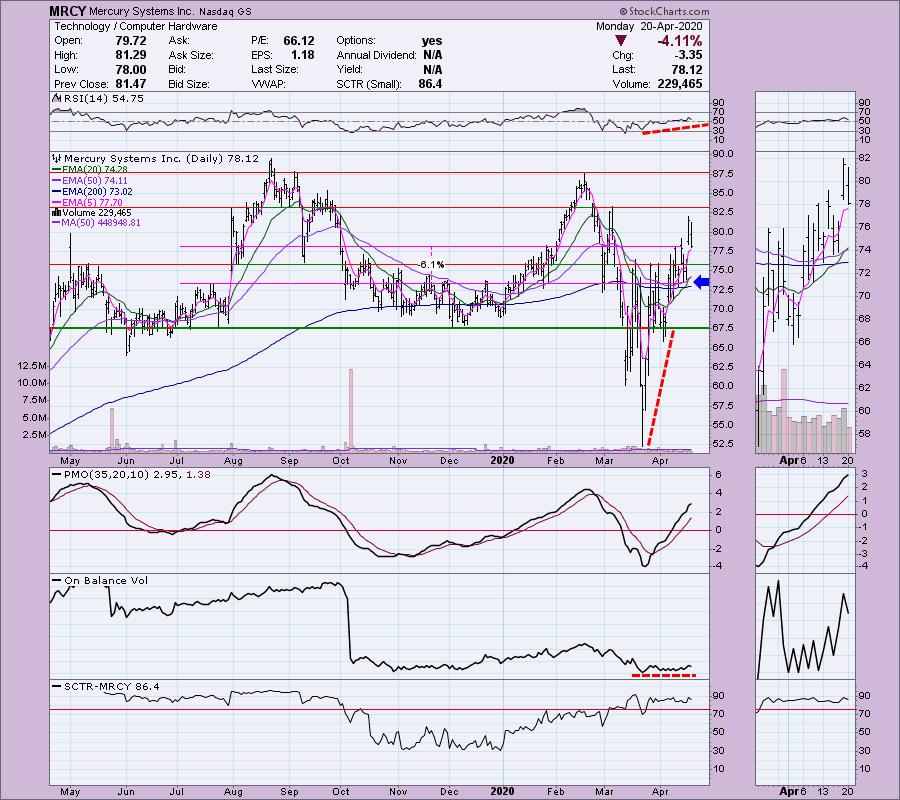Click the zoomed RSI thumbnail panel
The width and height of the screenshot is (900, 800).
point(805,121)
